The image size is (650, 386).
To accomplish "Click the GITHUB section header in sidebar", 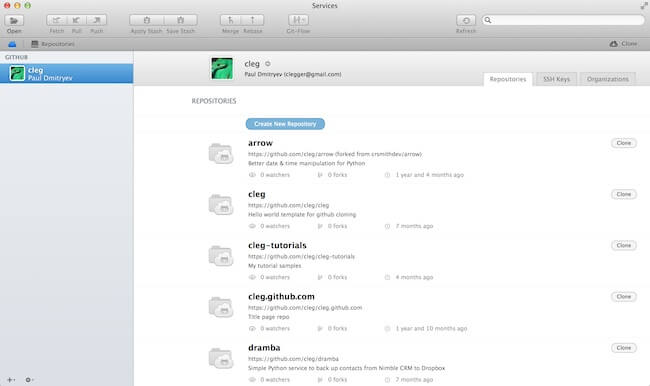I will pos(17,57).
